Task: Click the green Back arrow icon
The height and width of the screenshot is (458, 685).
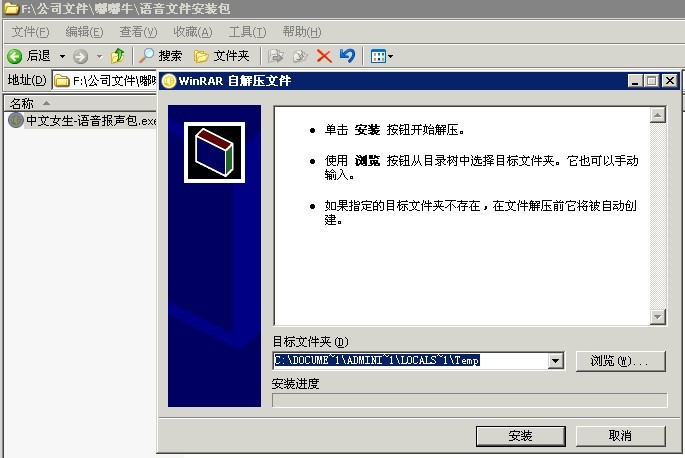Action: click(14, 56)
